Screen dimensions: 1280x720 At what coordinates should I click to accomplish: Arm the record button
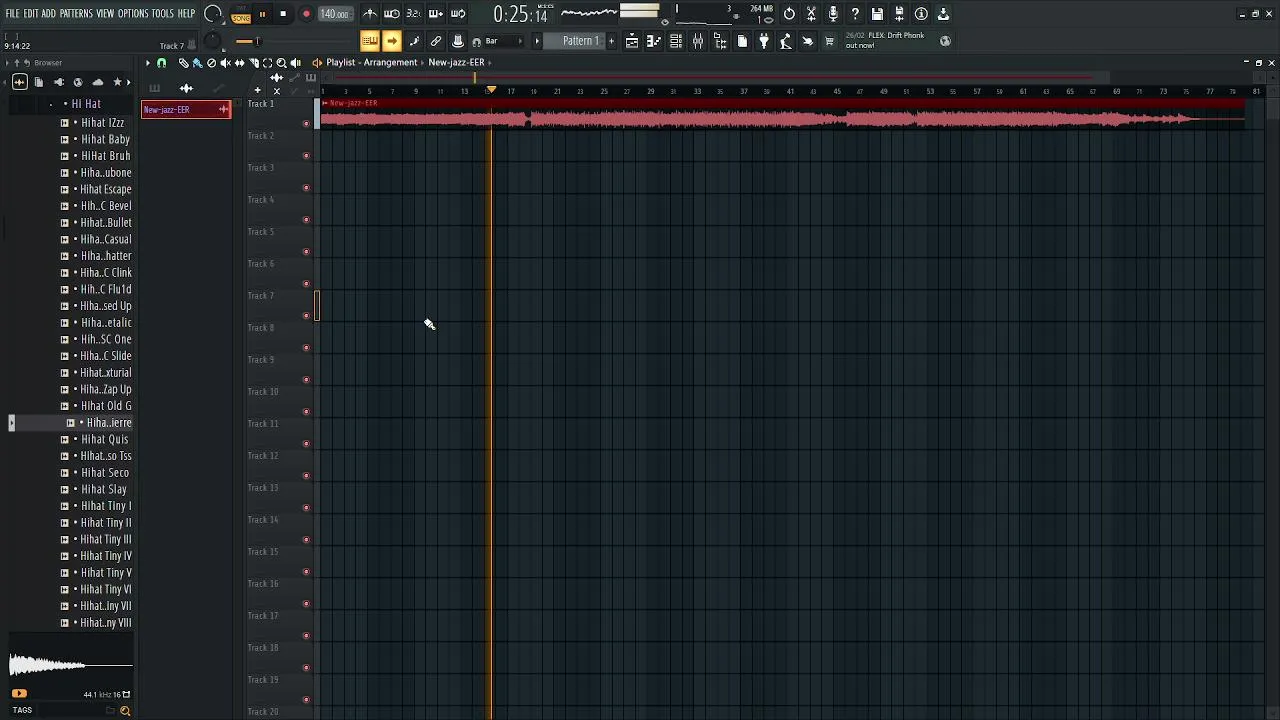(306, 14)
